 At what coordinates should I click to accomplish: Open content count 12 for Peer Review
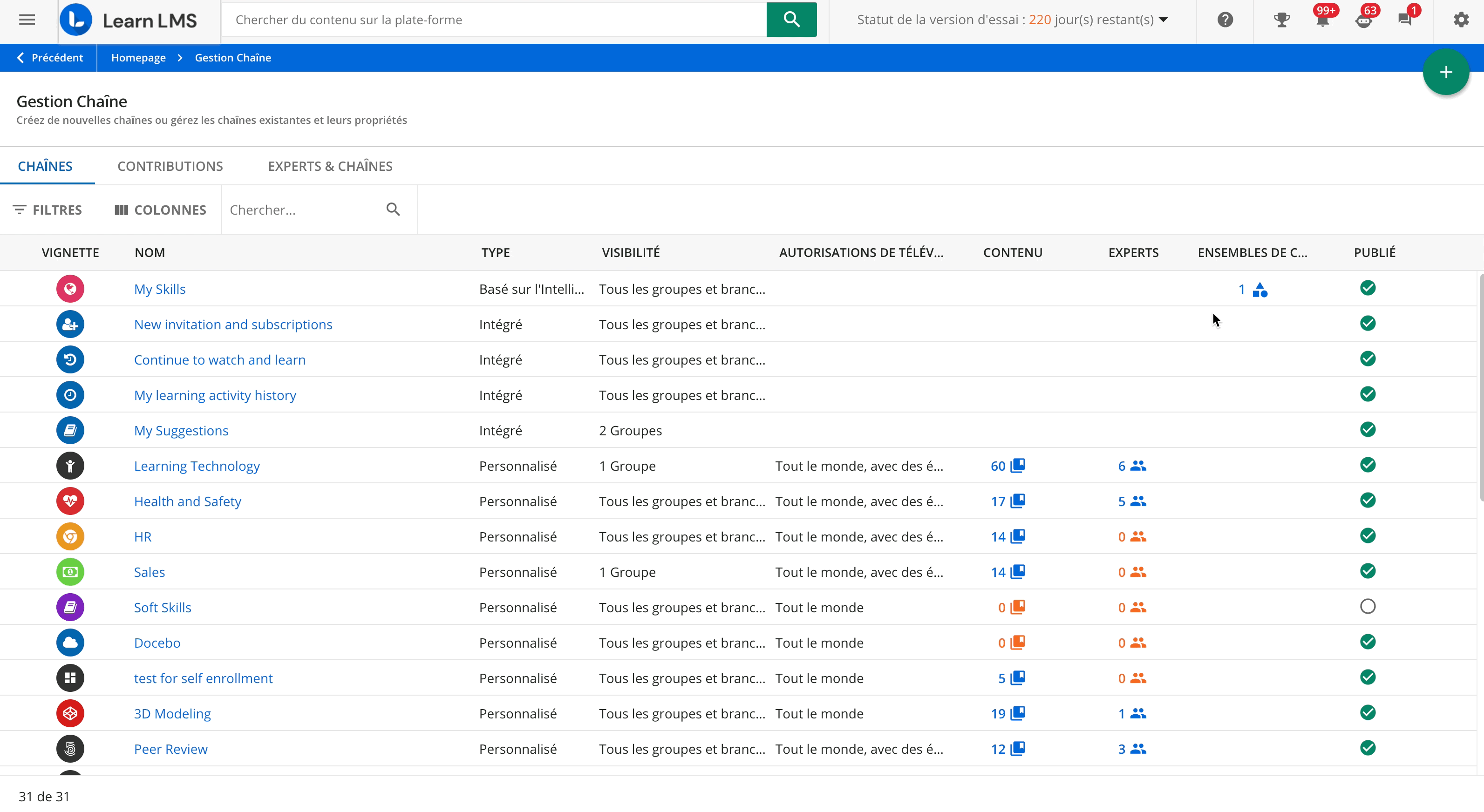(1007, 749)
